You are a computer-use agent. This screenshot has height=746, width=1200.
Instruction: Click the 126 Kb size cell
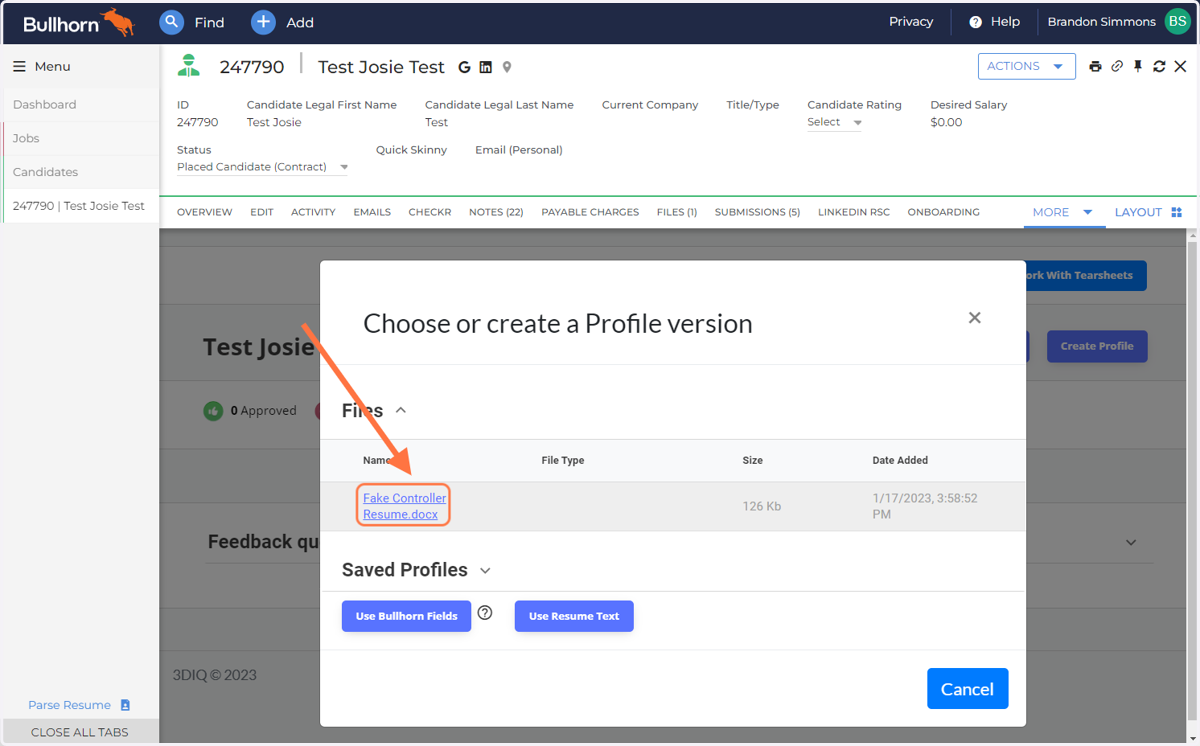762,507
